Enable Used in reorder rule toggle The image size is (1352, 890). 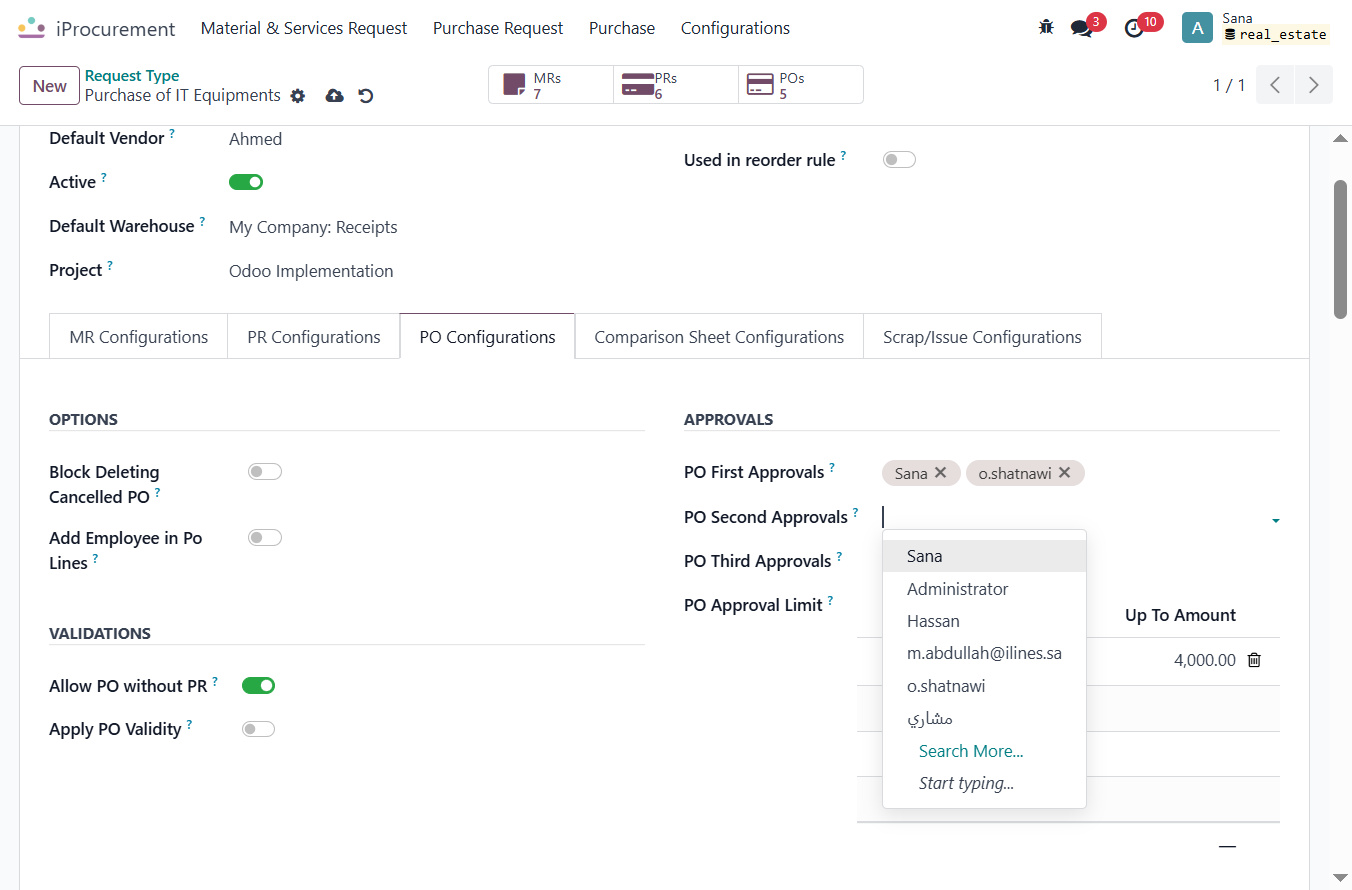click(899, 160)
